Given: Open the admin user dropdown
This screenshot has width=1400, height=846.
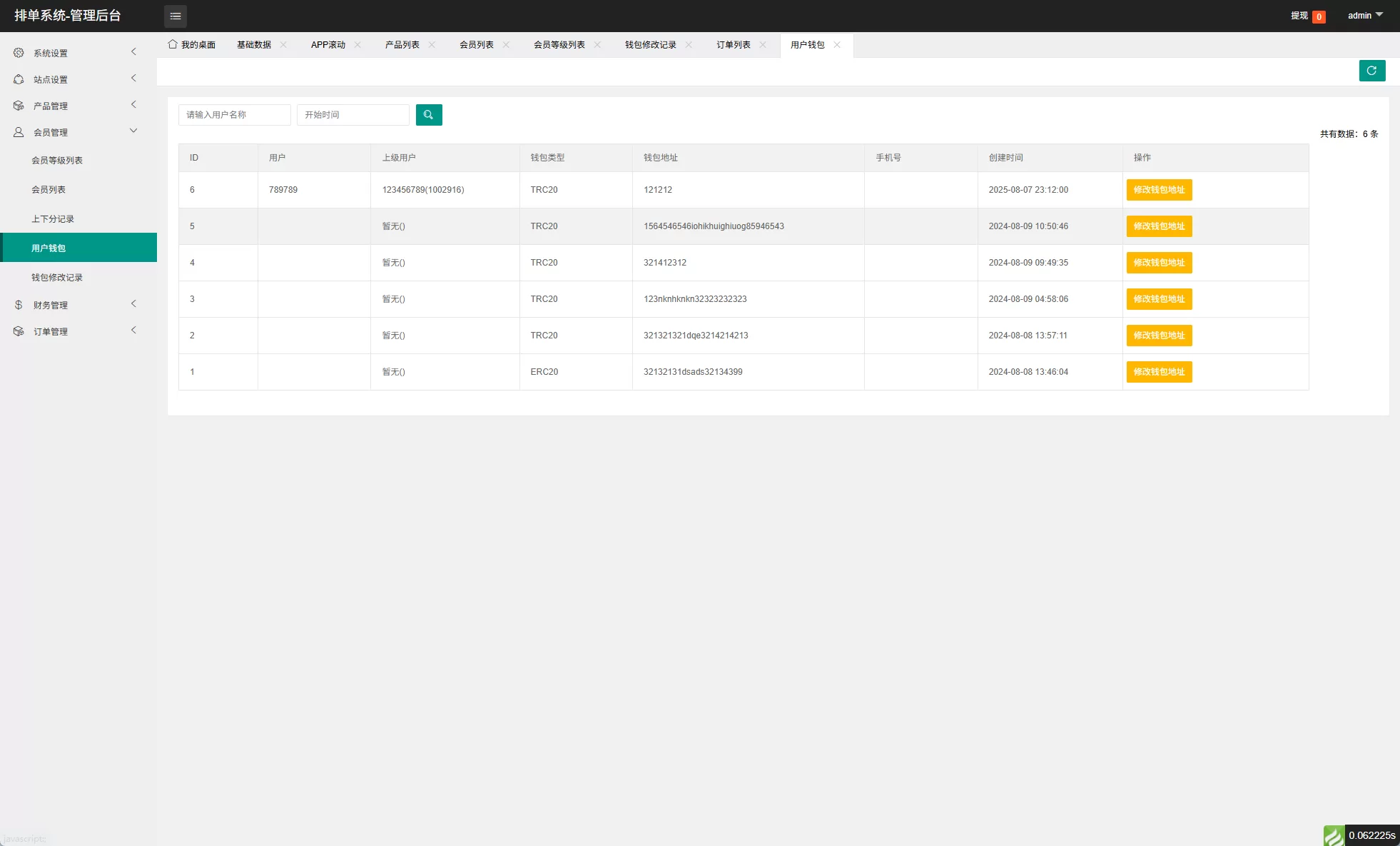Looking at the screenshot, I should pos(1364,15).
